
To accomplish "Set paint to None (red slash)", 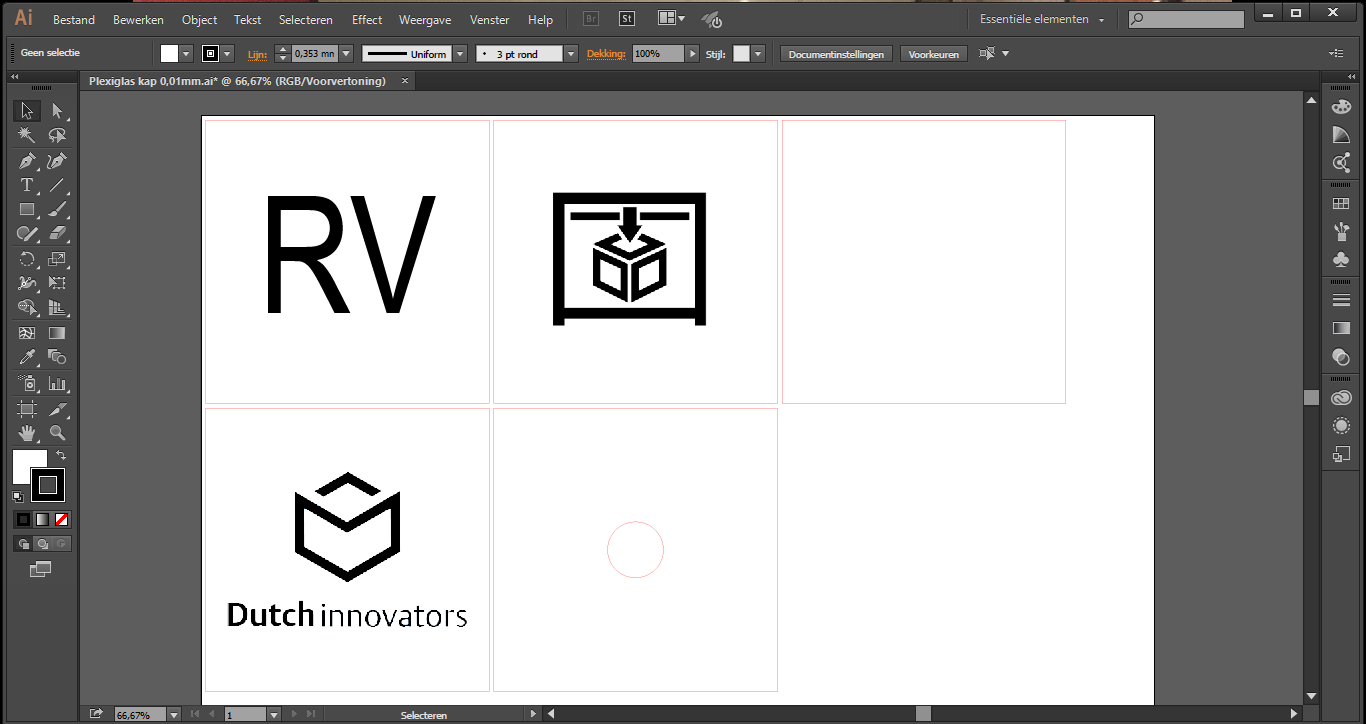I will coord(61,519).
